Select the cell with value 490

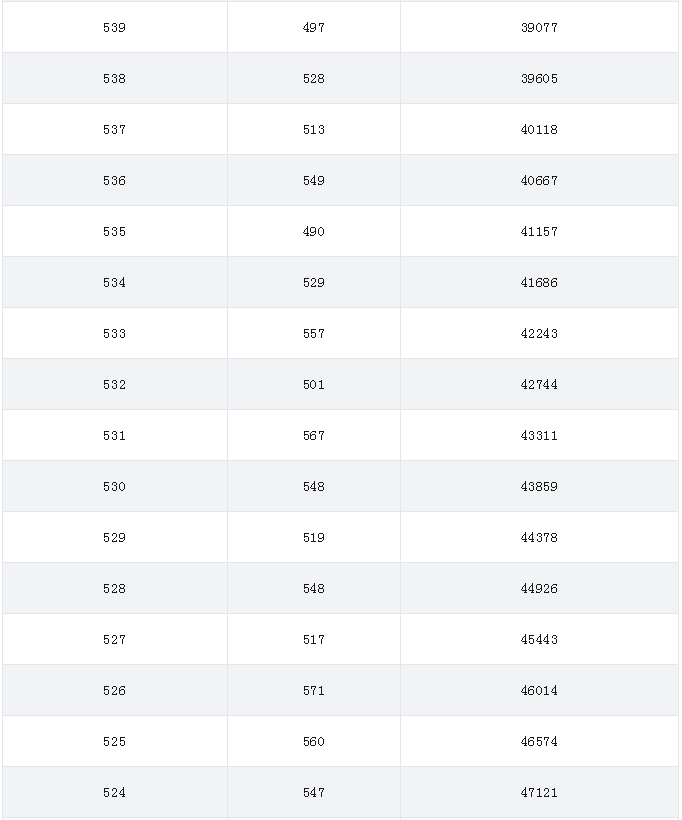[314, 231]
